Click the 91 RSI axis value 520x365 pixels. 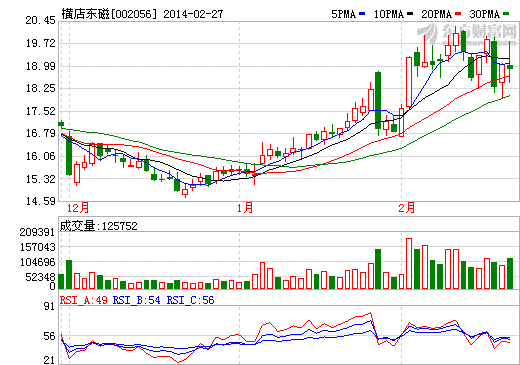[x=49, y=306]
